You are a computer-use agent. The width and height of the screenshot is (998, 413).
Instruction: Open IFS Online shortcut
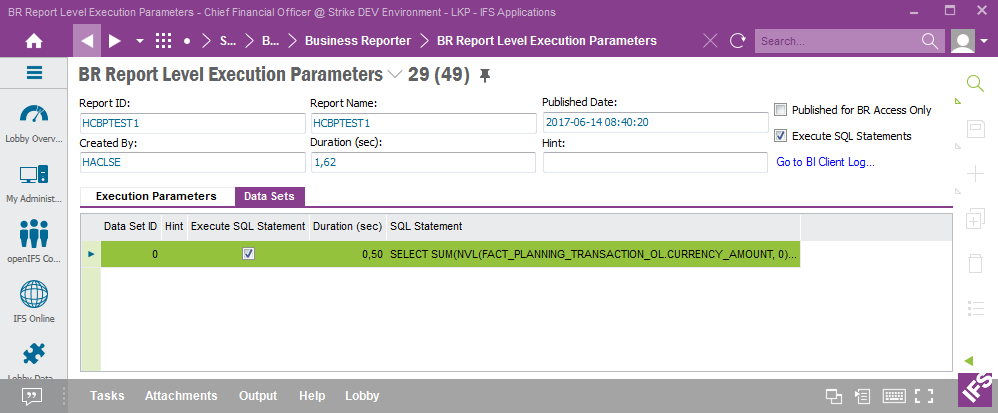pyautogui.click(x=34, y=302)
